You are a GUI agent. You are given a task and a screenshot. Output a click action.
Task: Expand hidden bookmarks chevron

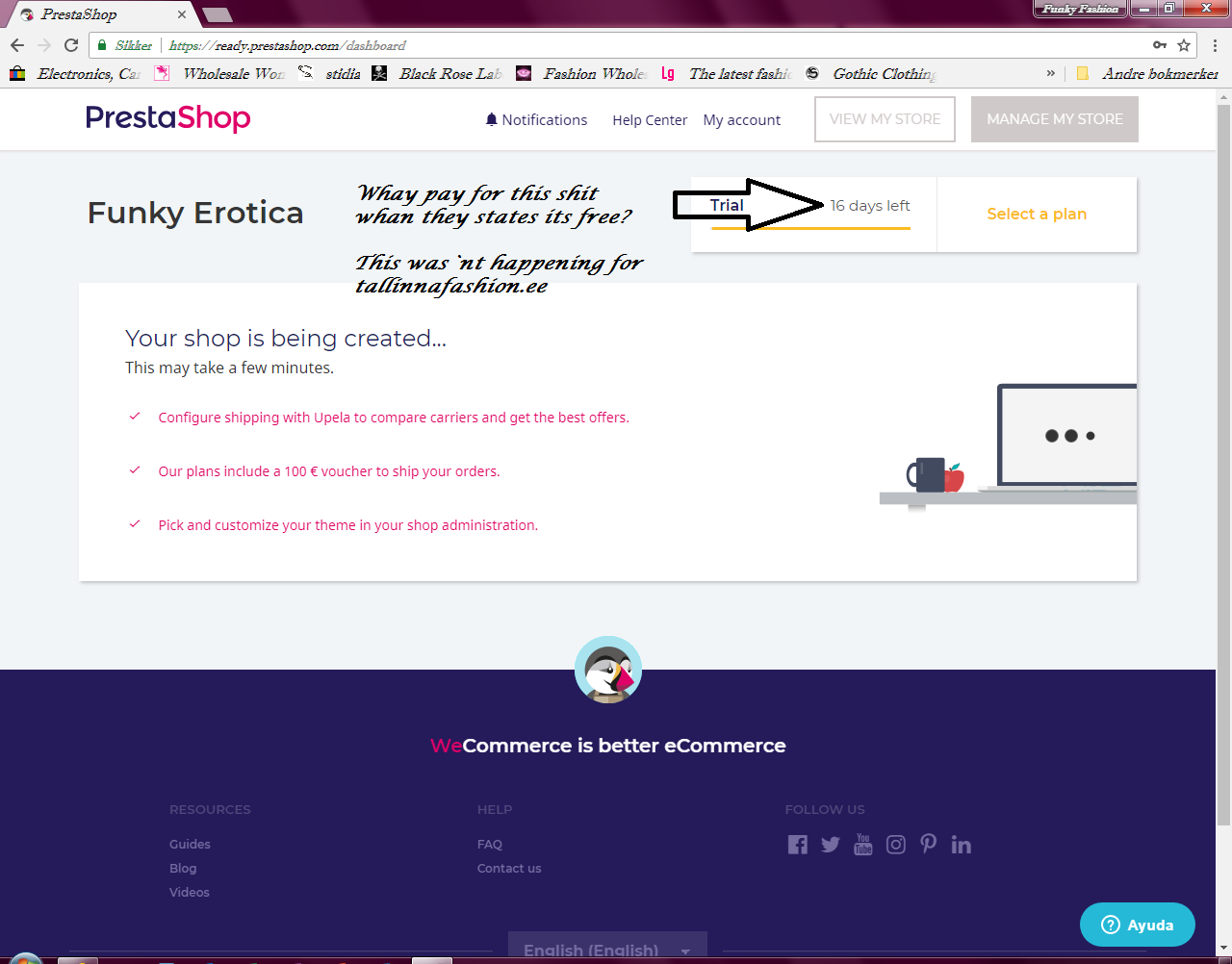[1050, 73]
